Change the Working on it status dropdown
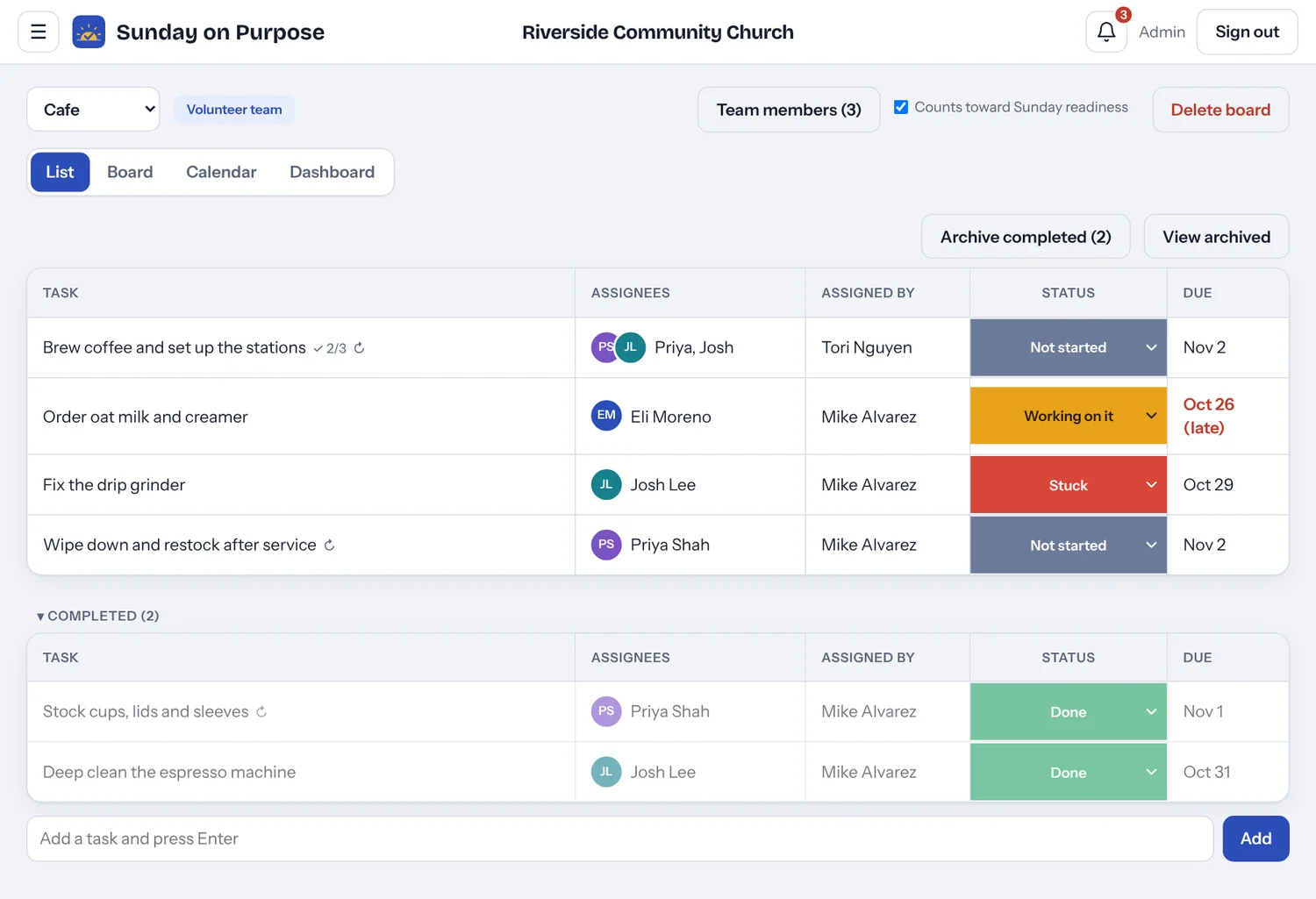This screenshot has width=1316, height=899. tap(1069, 416)
